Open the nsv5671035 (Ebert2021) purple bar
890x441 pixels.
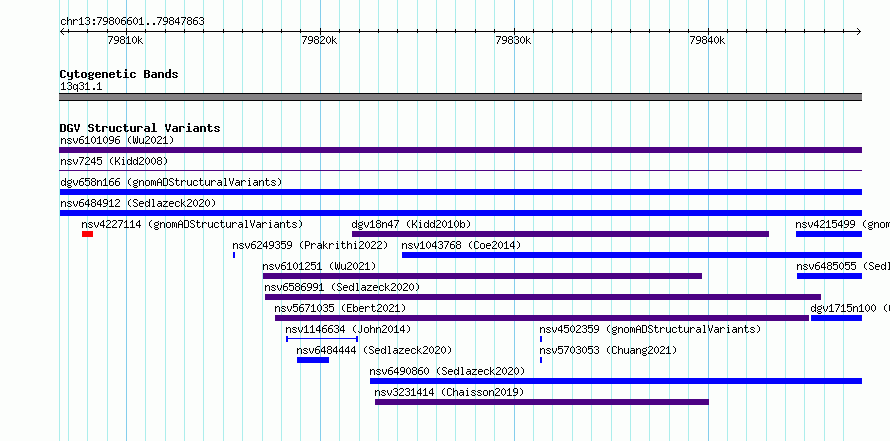point(542,318)
